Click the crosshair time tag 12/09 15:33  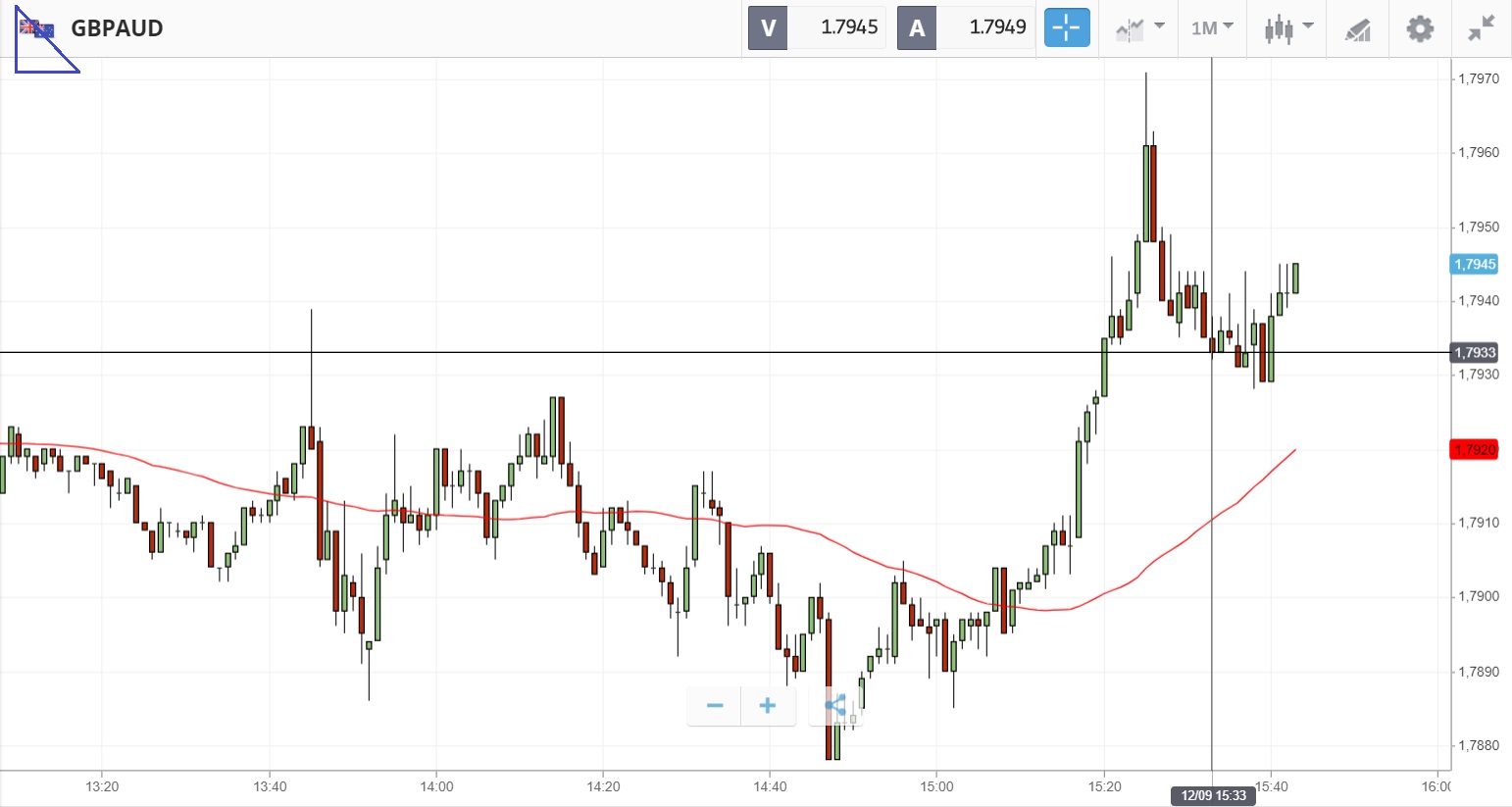click(1213, 795)
